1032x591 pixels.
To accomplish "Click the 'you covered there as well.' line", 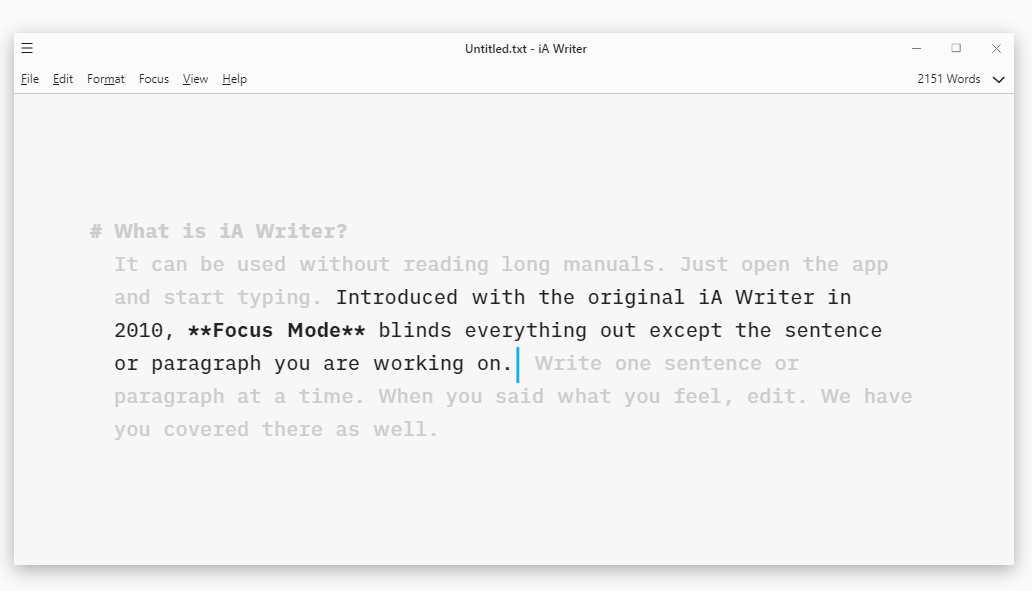I will coord(276,430).
